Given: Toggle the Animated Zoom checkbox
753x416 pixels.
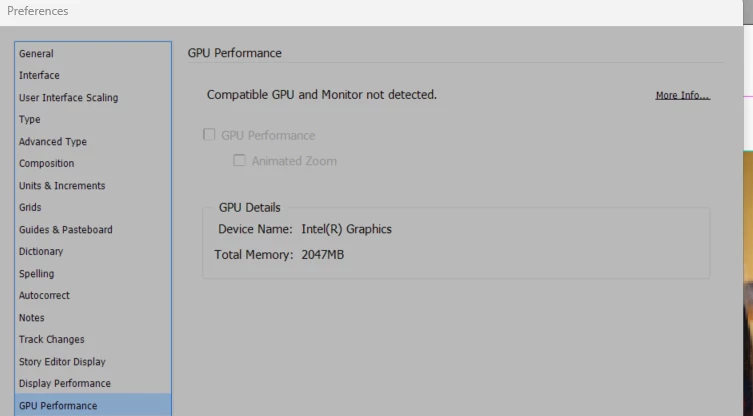Looking at the screenshot, I should coord(239,160).
